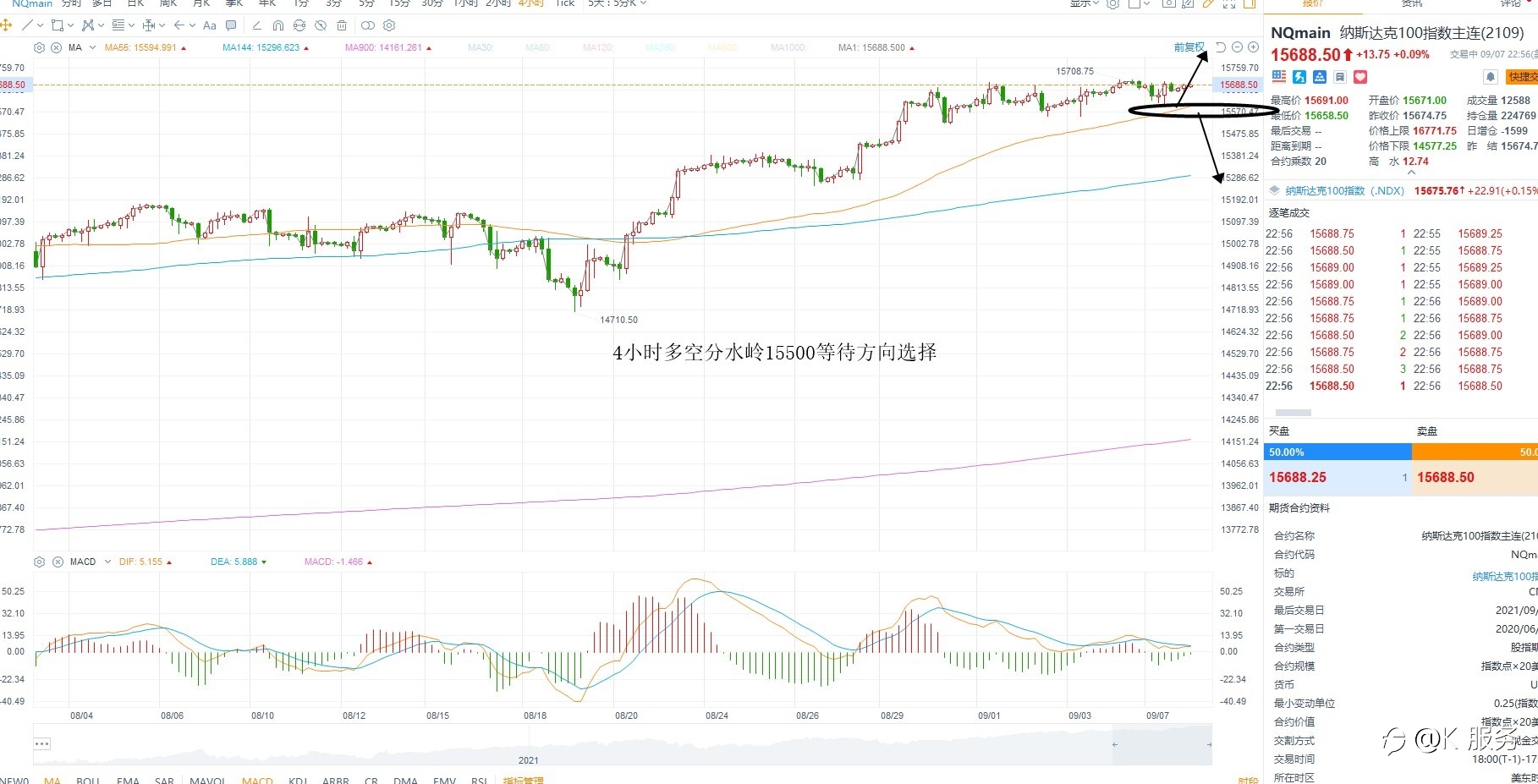Open the MACD indicator dropdown

107,562
